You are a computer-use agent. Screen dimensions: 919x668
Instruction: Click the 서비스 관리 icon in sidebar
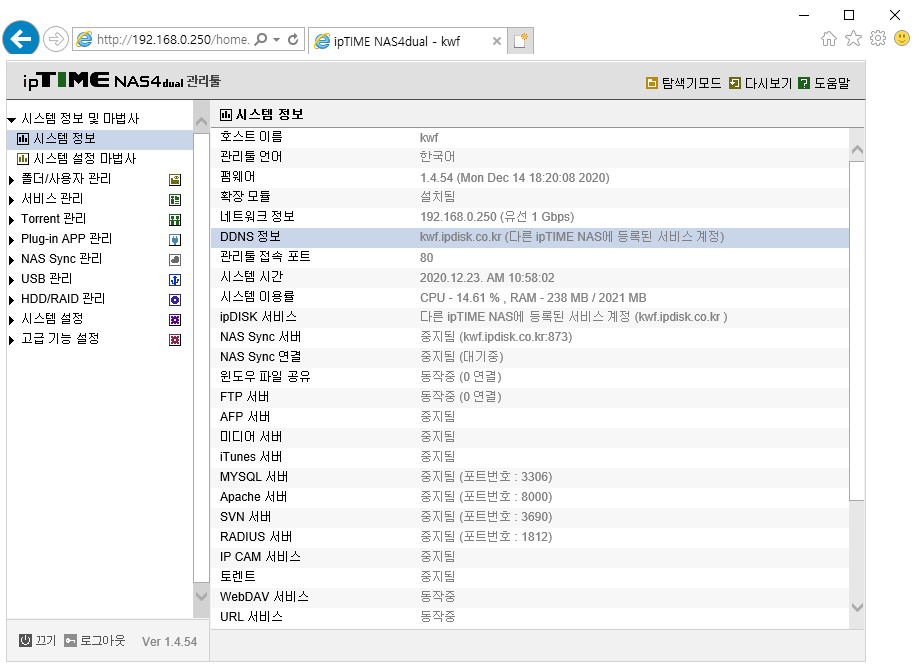(x=175, y=200)
